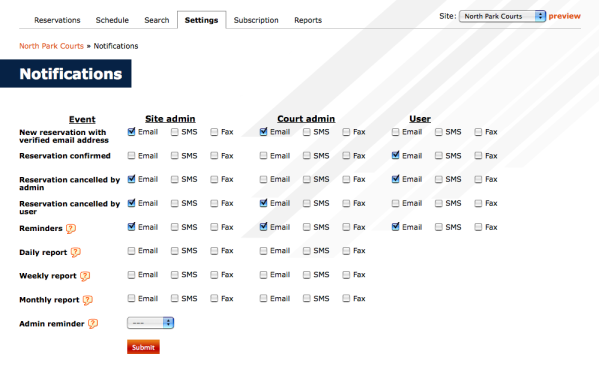Open the Monthly report help icon
Image resolution: width=599 pixels, height=366 pixels.
88,300
